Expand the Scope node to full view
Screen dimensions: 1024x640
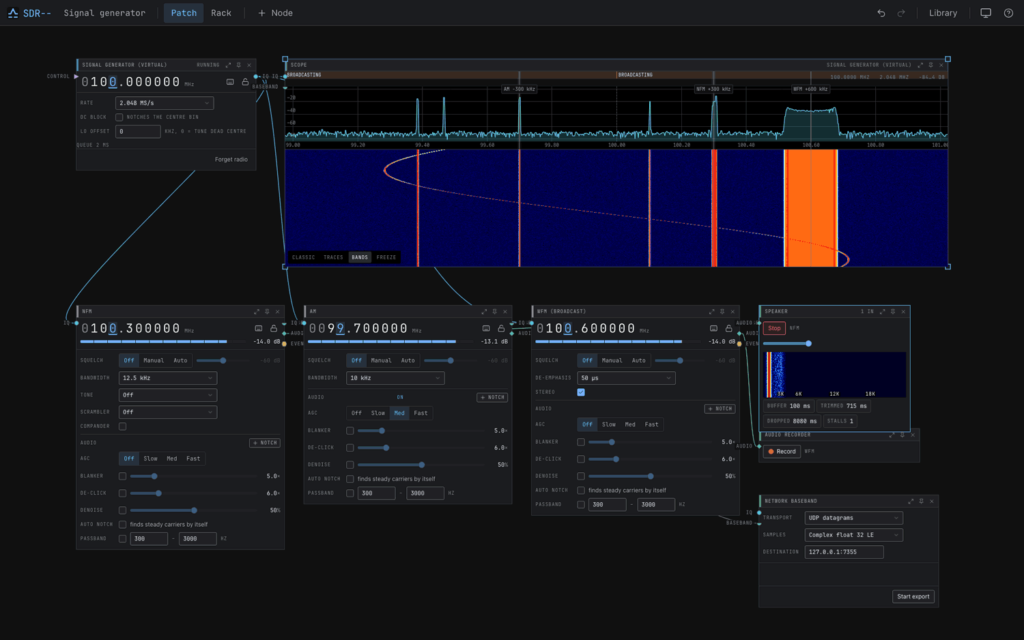(920, 65)
